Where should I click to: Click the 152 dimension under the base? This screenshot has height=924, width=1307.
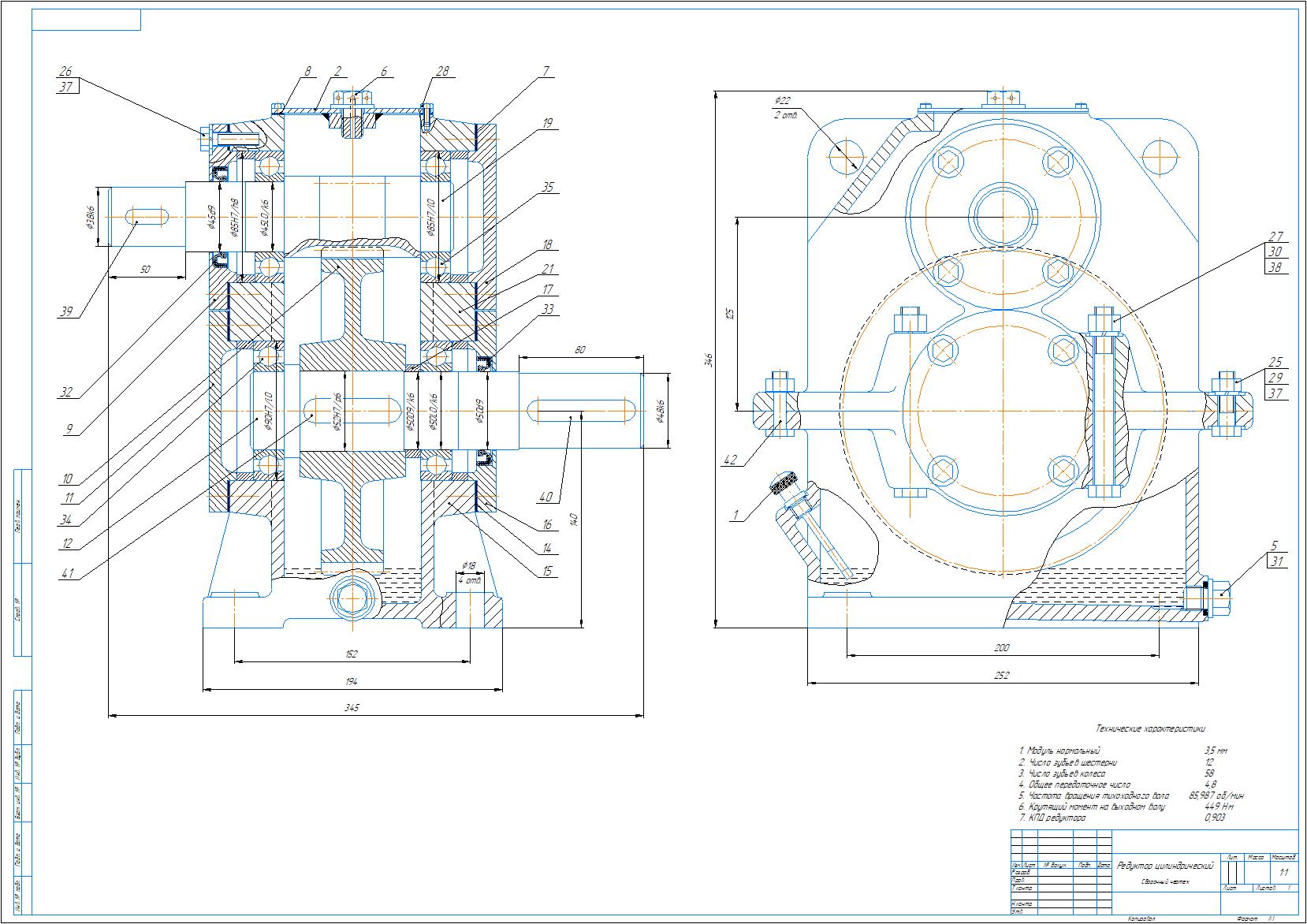click(x=352, y=654)
